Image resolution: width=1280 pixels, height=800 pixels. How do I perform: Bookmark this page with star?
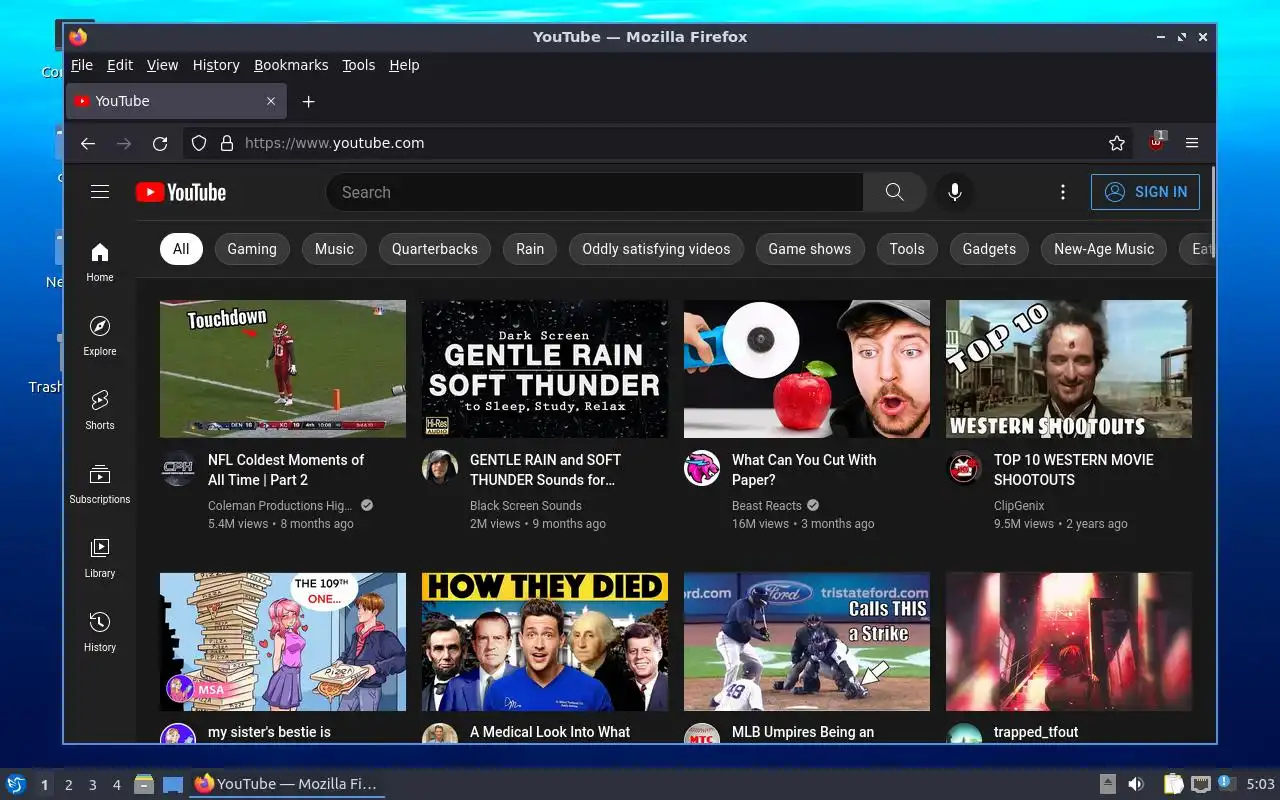point(1117,143)
